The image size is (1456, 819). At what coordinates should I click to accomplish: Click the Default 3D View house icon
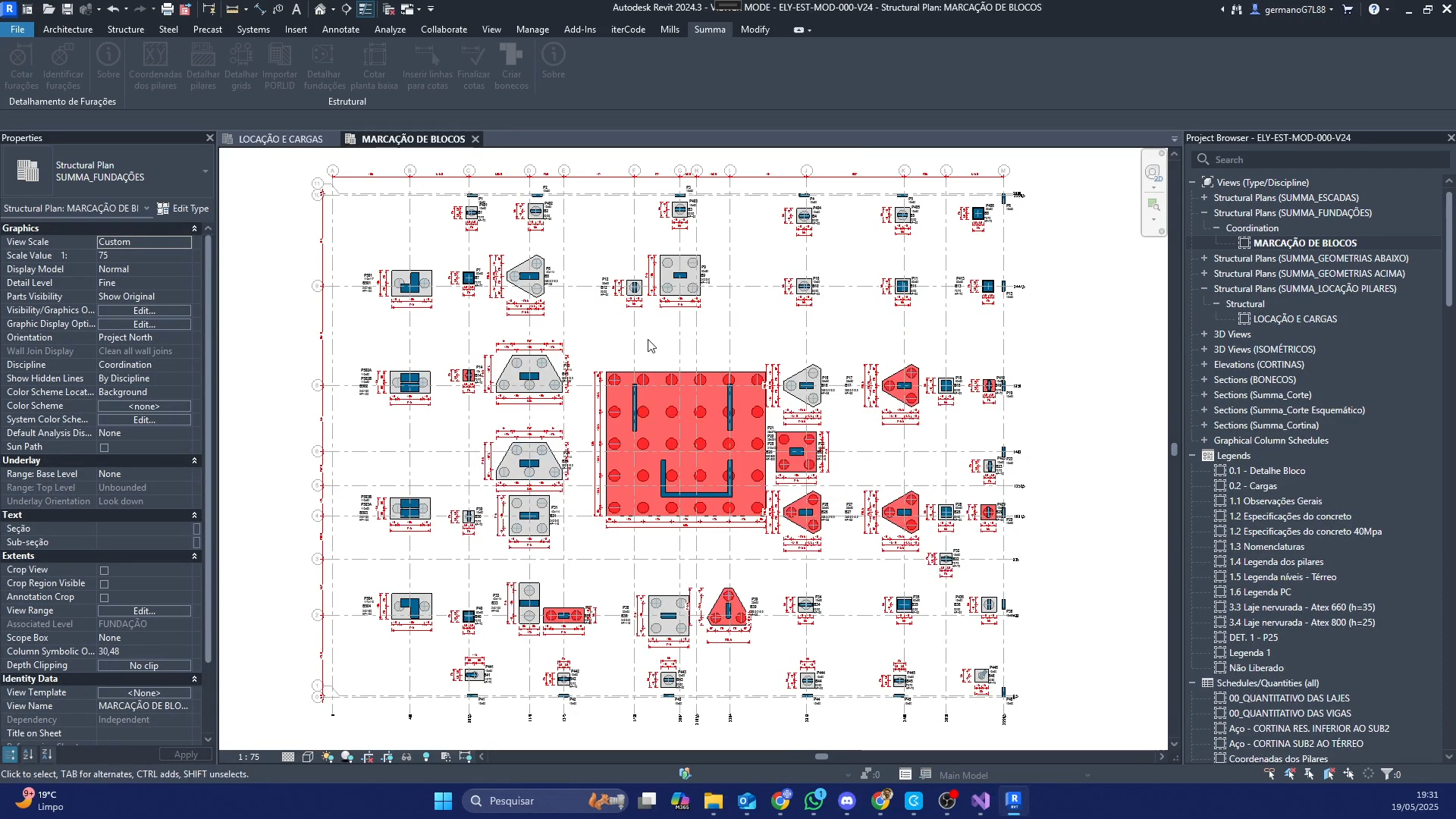[320, 9]
